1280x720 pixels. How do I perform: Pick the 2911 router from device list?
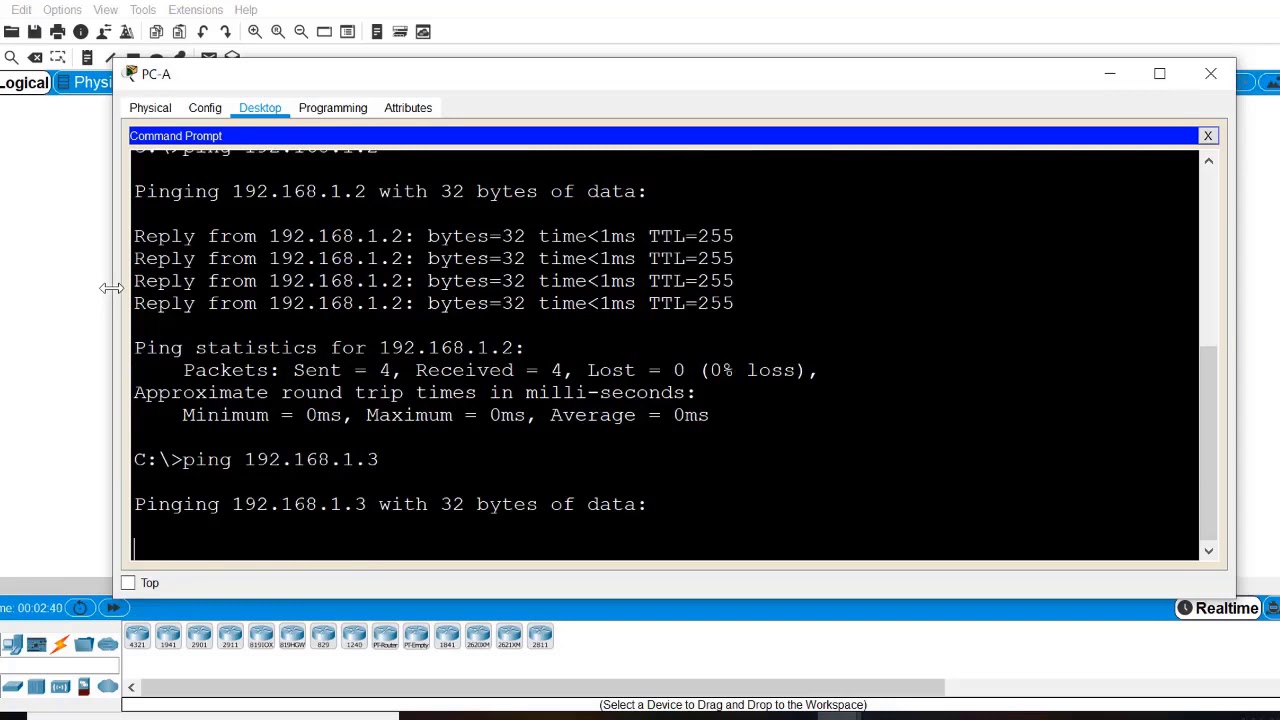pos(230,636)
